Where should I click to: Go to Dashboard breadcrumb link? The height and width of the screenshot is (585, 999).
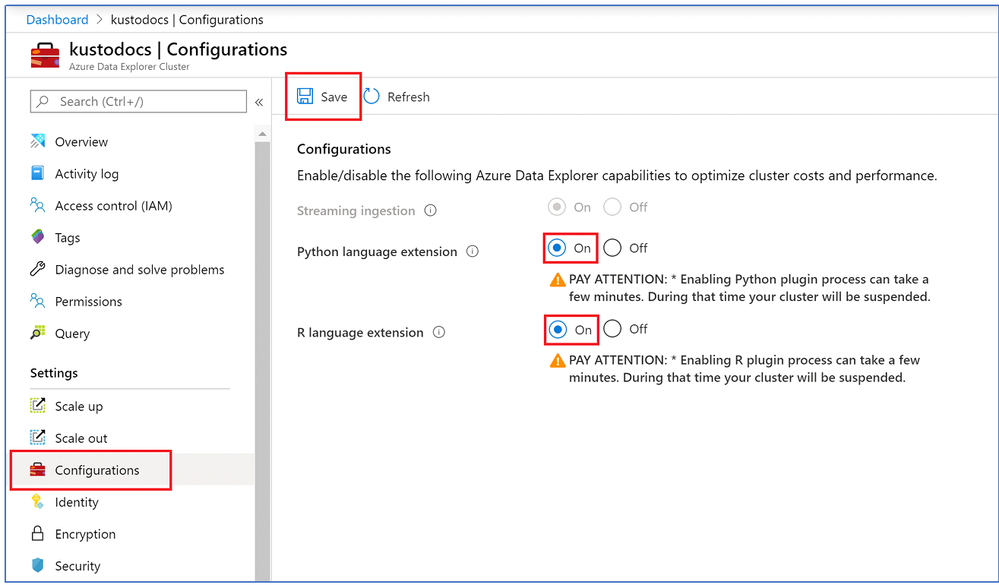[x=57, y=20]
